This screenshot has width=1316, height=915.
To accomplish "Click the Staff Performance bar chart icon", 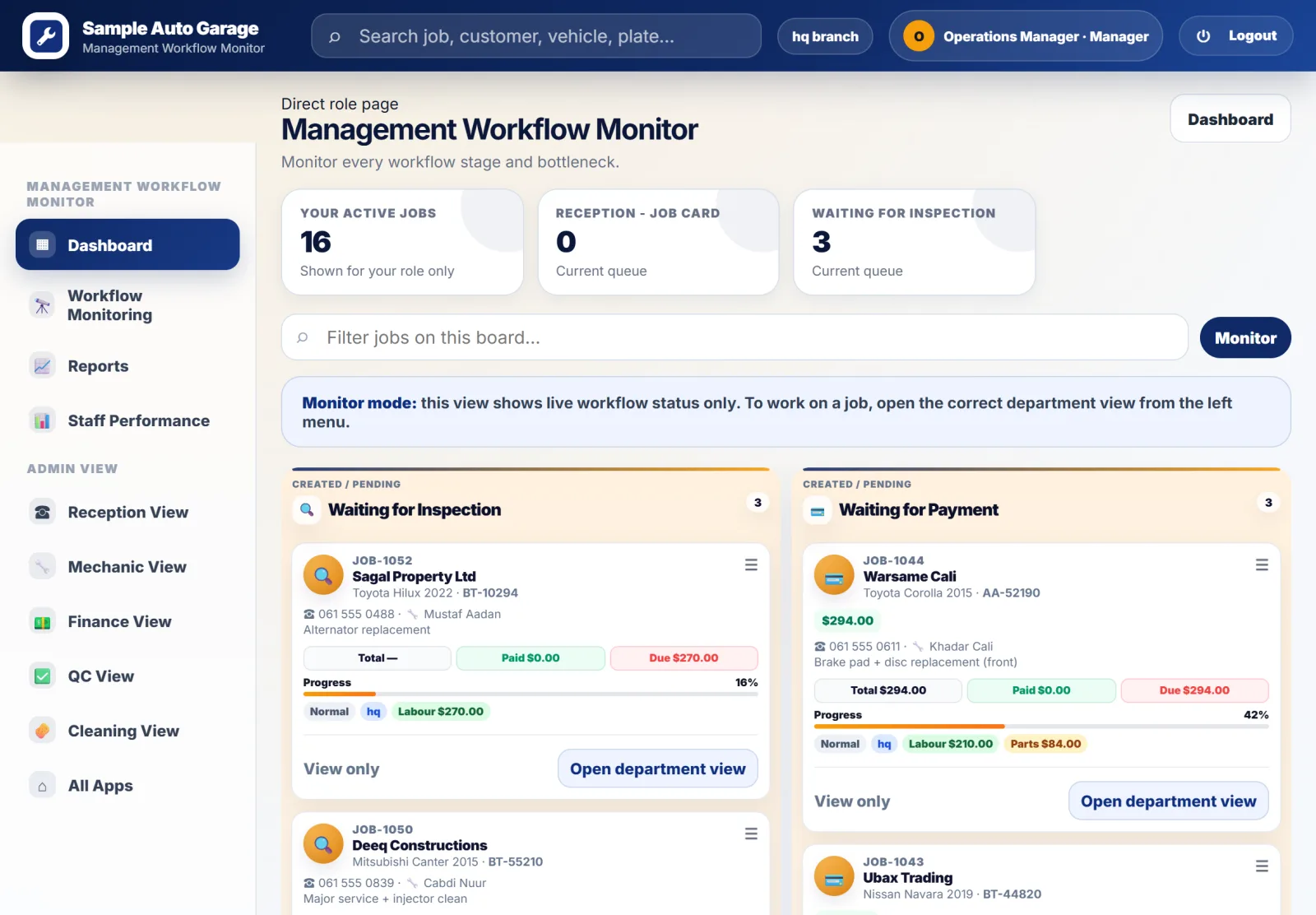I will (43, 420).
